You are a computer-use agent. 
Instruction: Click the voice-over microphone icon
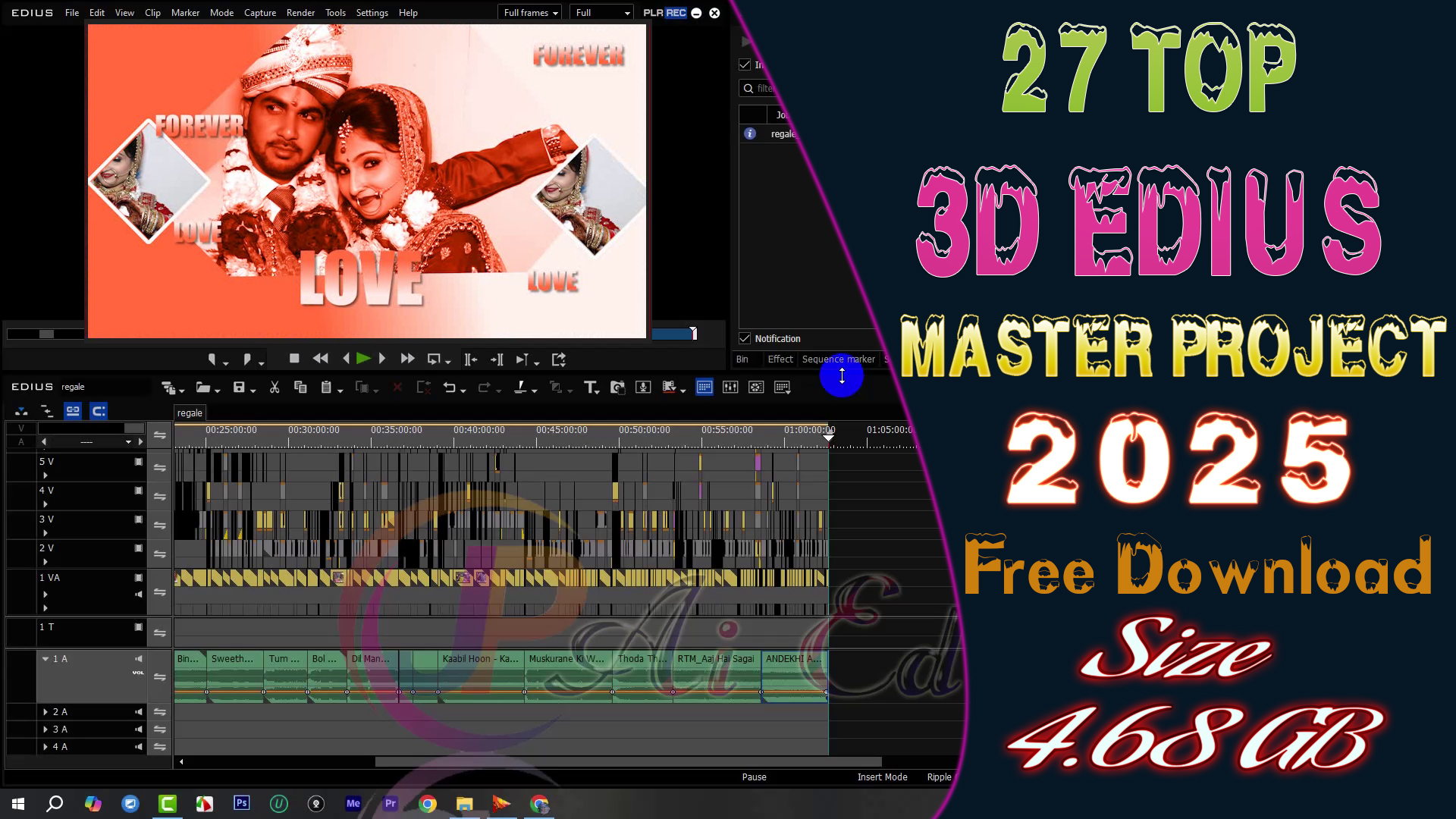pyautogui.click(x=643, y=388)
